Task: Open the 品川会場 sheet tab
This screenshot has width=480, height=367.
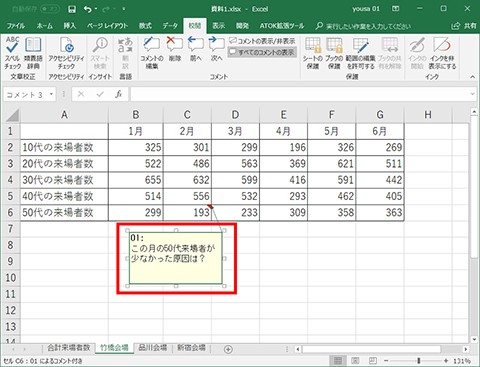Action: click(x=153, y=348)
